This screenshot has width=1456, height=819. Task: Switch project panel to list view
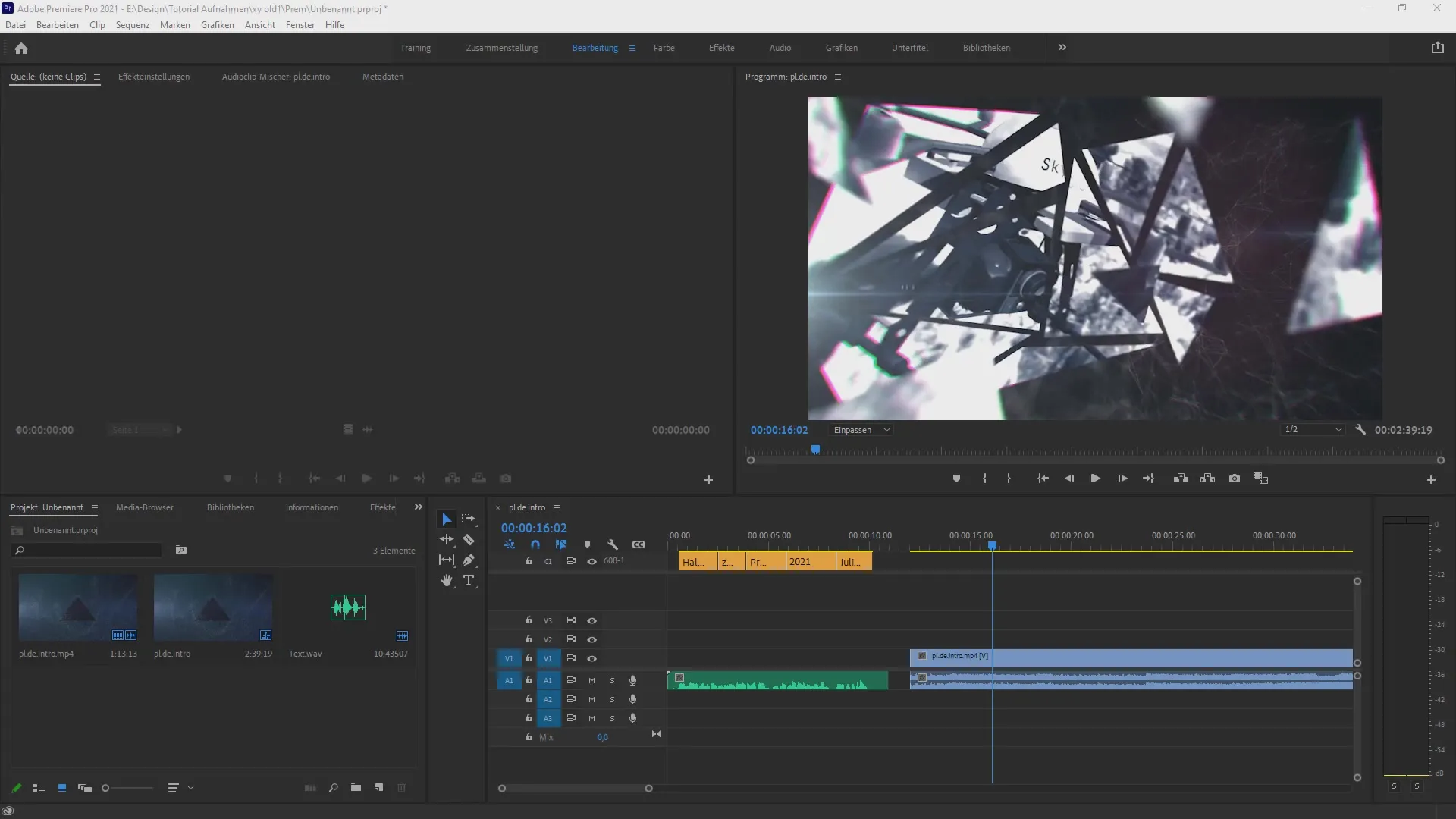click(39, 788)
